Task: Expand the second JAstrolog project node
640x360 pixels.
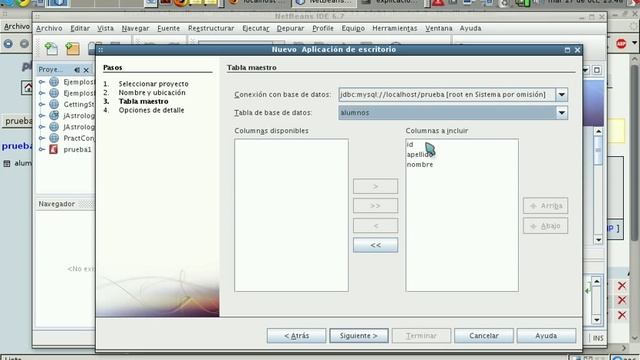Action: 42,127
